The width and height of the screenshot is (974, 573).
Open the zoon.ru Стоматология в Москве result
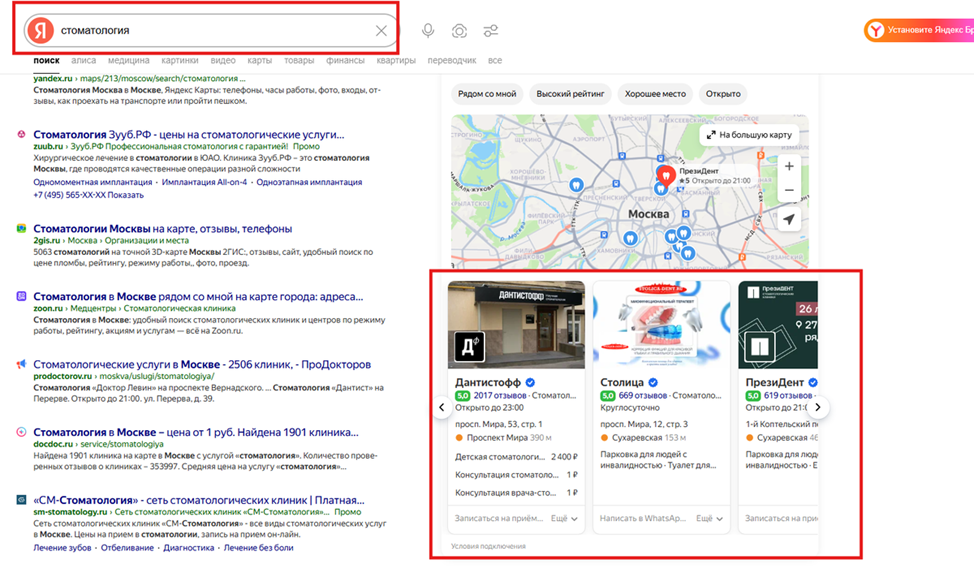pos(198,296)
